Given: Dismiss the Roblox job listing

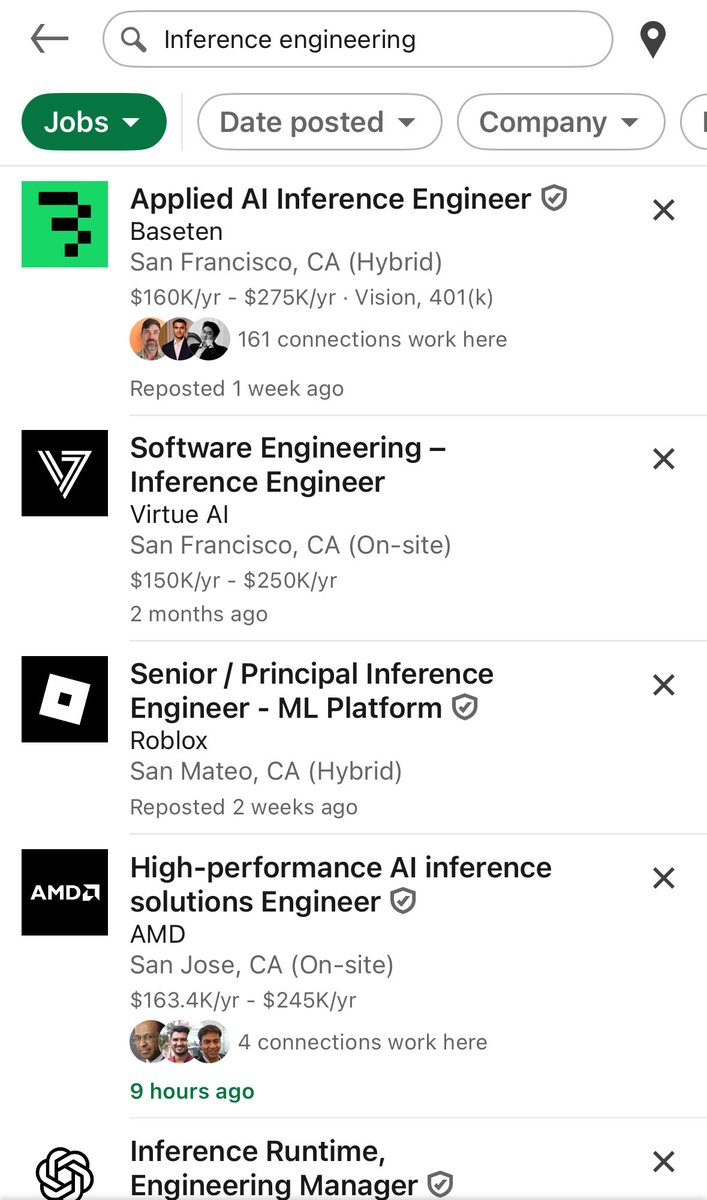Looking at the screenshot, I should tap(663, 685).
